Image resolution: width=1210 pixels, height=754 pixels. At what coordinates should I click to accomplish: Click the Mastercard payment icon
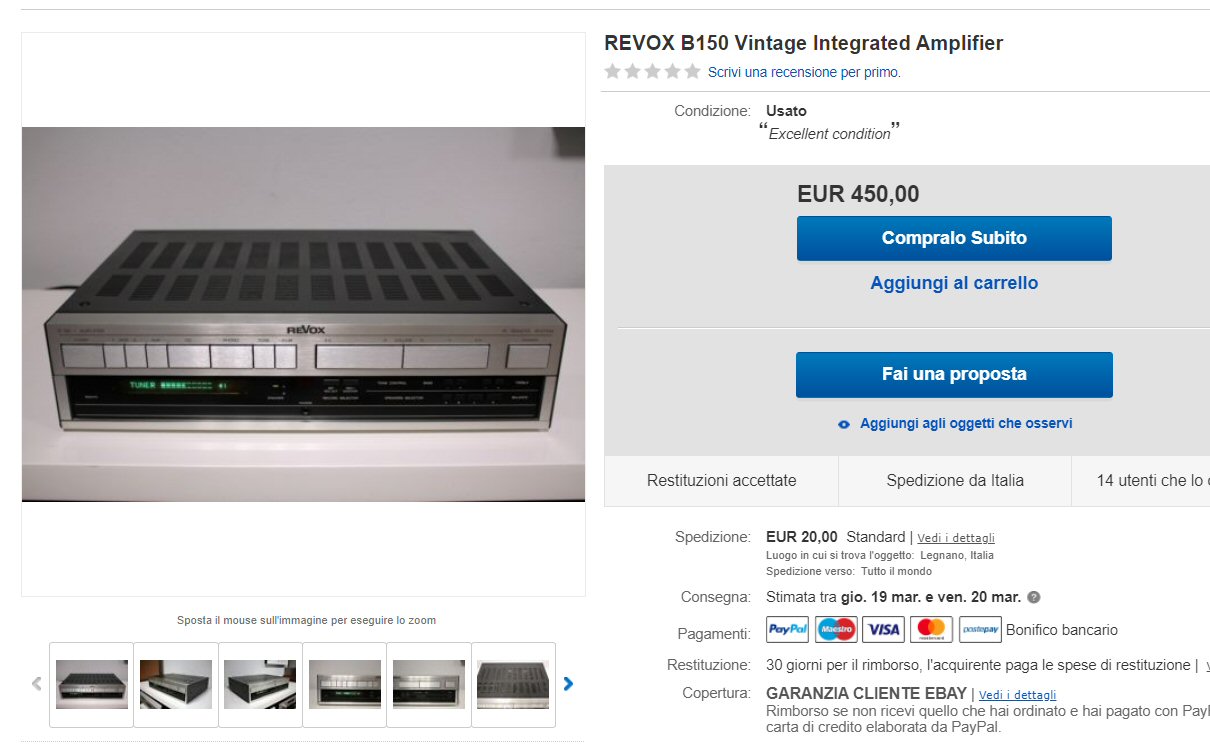coord(931,629)
